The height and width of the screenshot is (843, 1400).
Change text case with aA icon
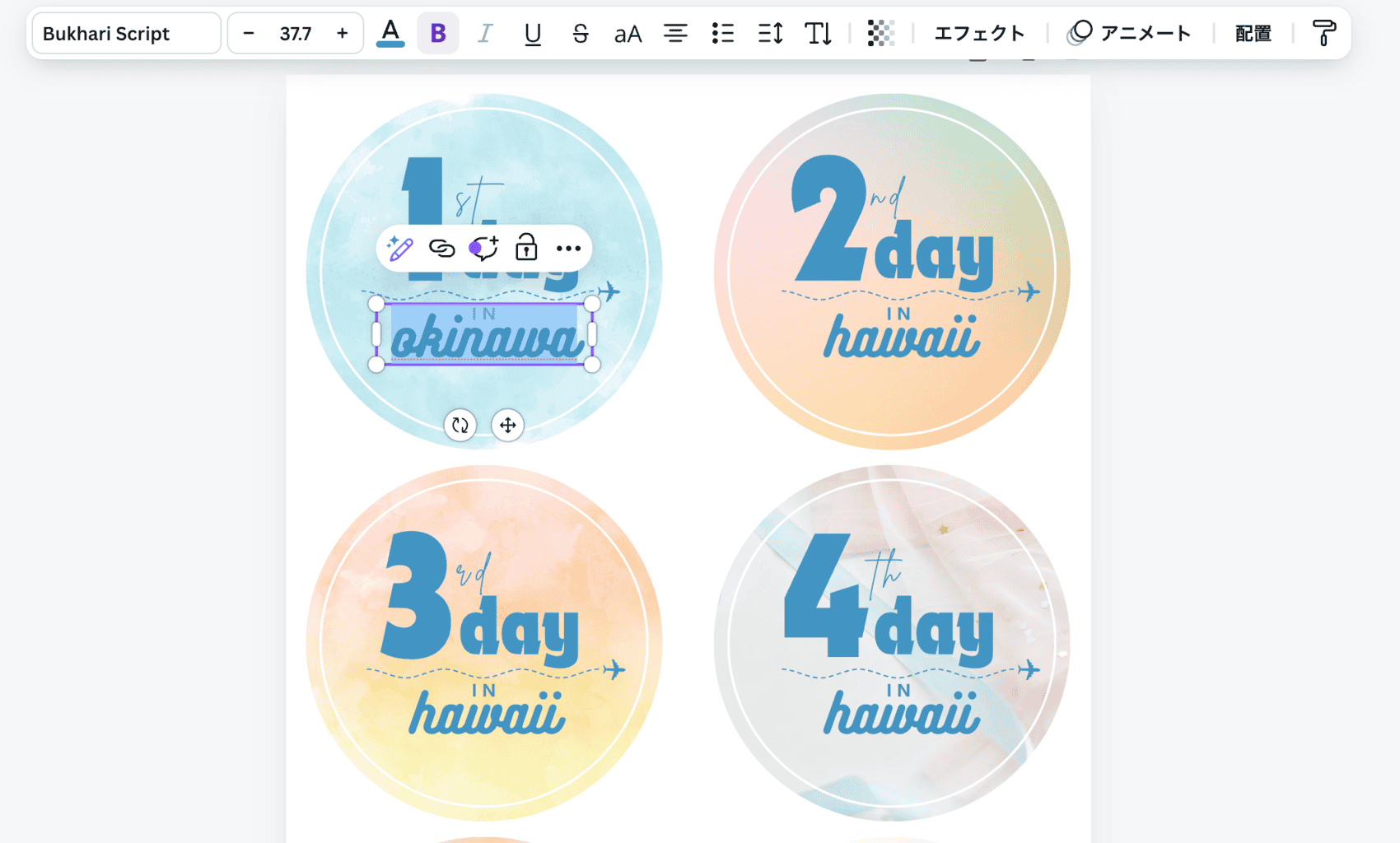tap(628, 34)
